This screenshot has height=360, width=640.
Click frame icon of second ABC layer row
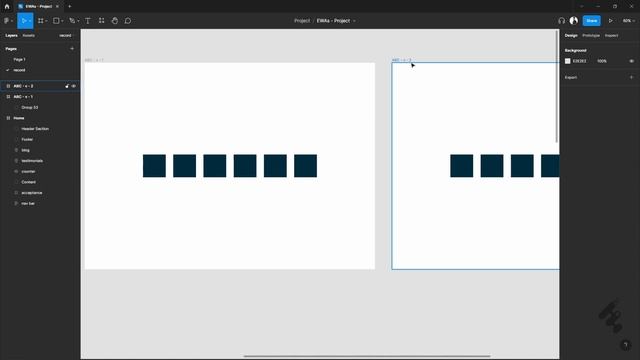click(8, 97)
